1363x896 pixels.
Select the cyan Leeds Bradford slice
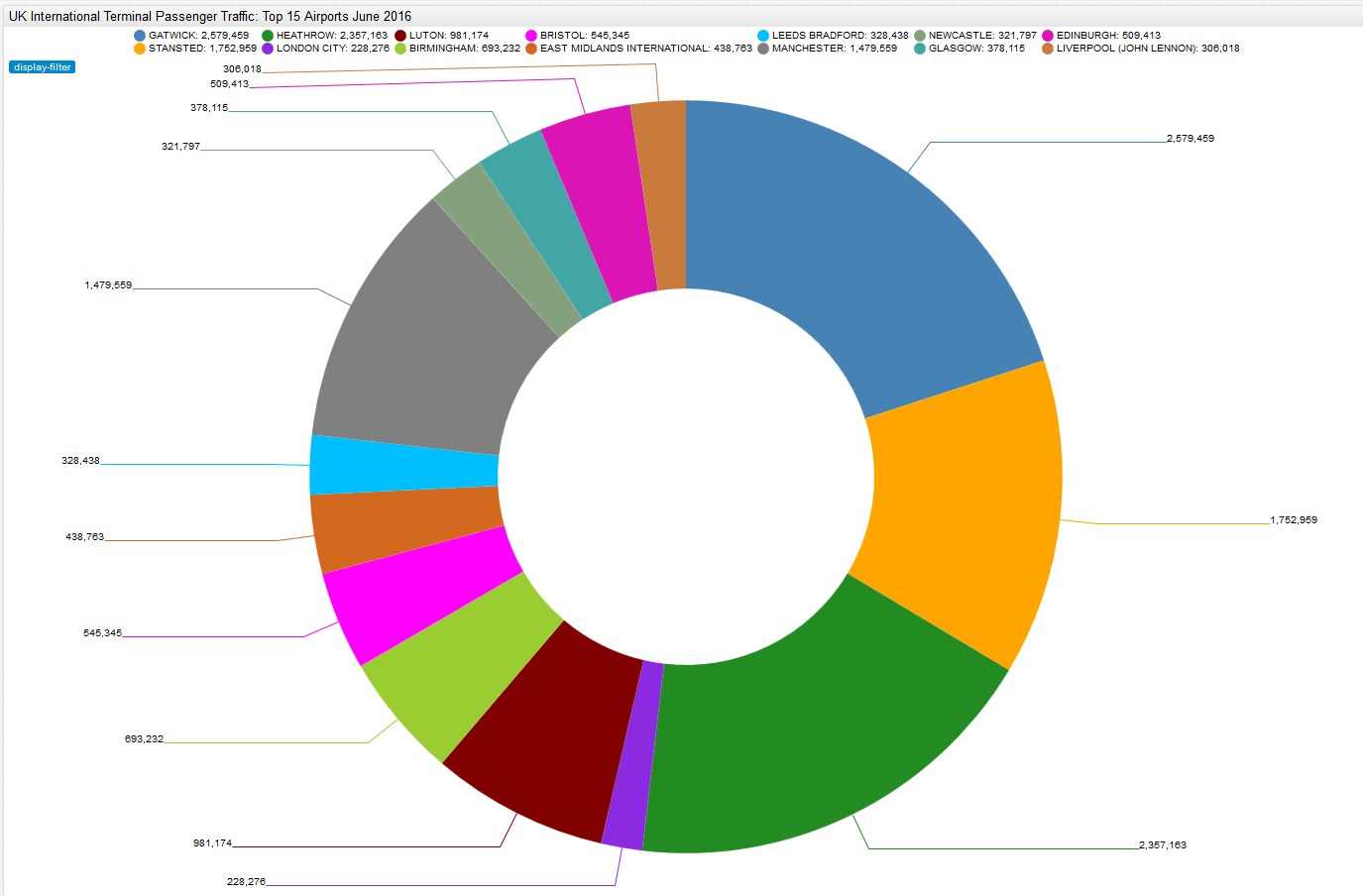(401, 465)
